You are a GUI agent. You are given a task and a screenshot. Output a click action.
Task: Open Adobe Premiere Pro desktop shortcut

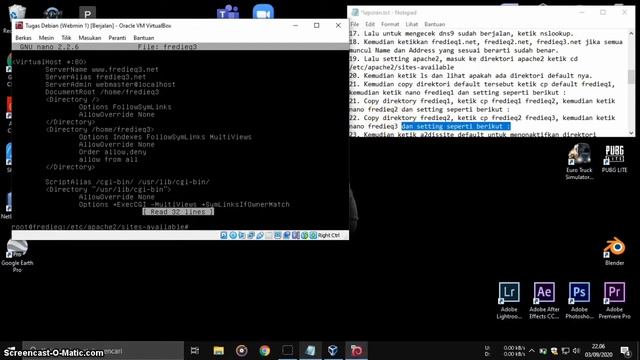tap(614, 300)
